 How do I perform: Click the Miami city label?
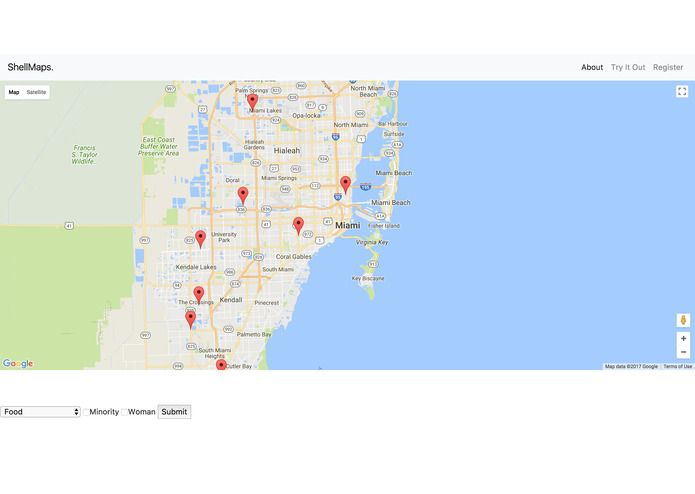[348, 226]
